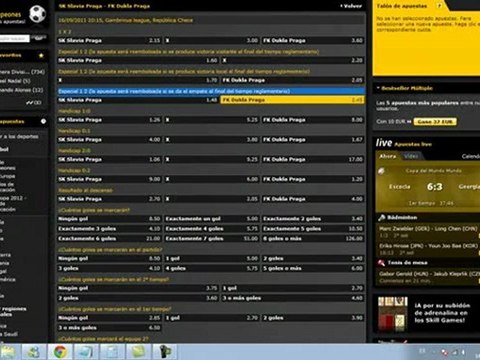This screenshot has width=480, height=360.
Task: Click the Gane 37 EUR button
Action: coord(435,122)
